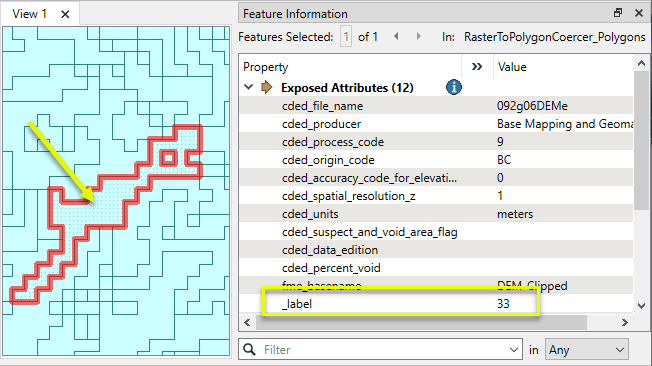This screenshot has width=652, height=366.
Task: Select the cded_file_name attribute row
Action: click(436, 106)
